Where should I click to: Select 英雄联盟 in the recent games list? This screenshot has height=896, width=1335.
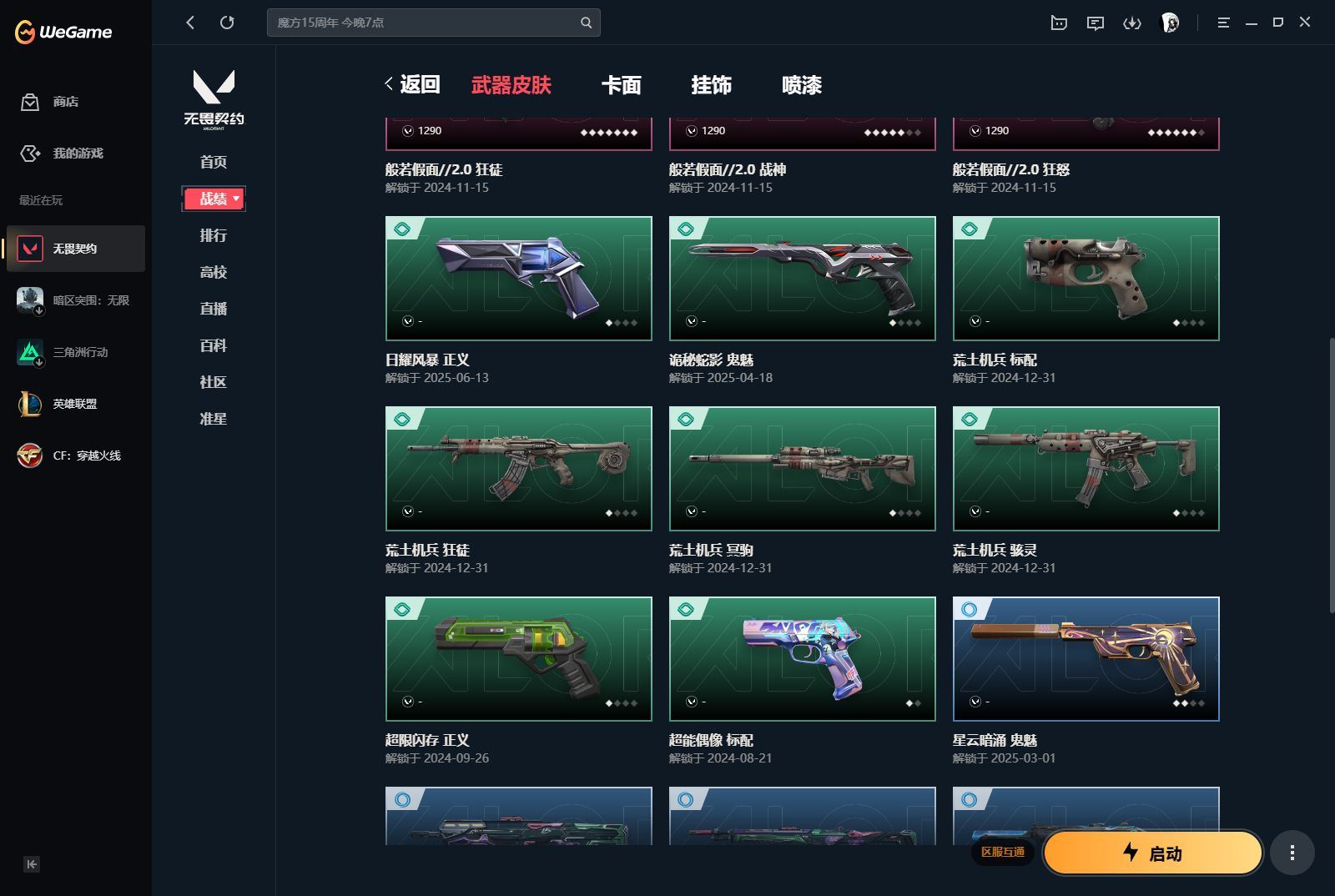pyautogui.click(x=75, y=404)
